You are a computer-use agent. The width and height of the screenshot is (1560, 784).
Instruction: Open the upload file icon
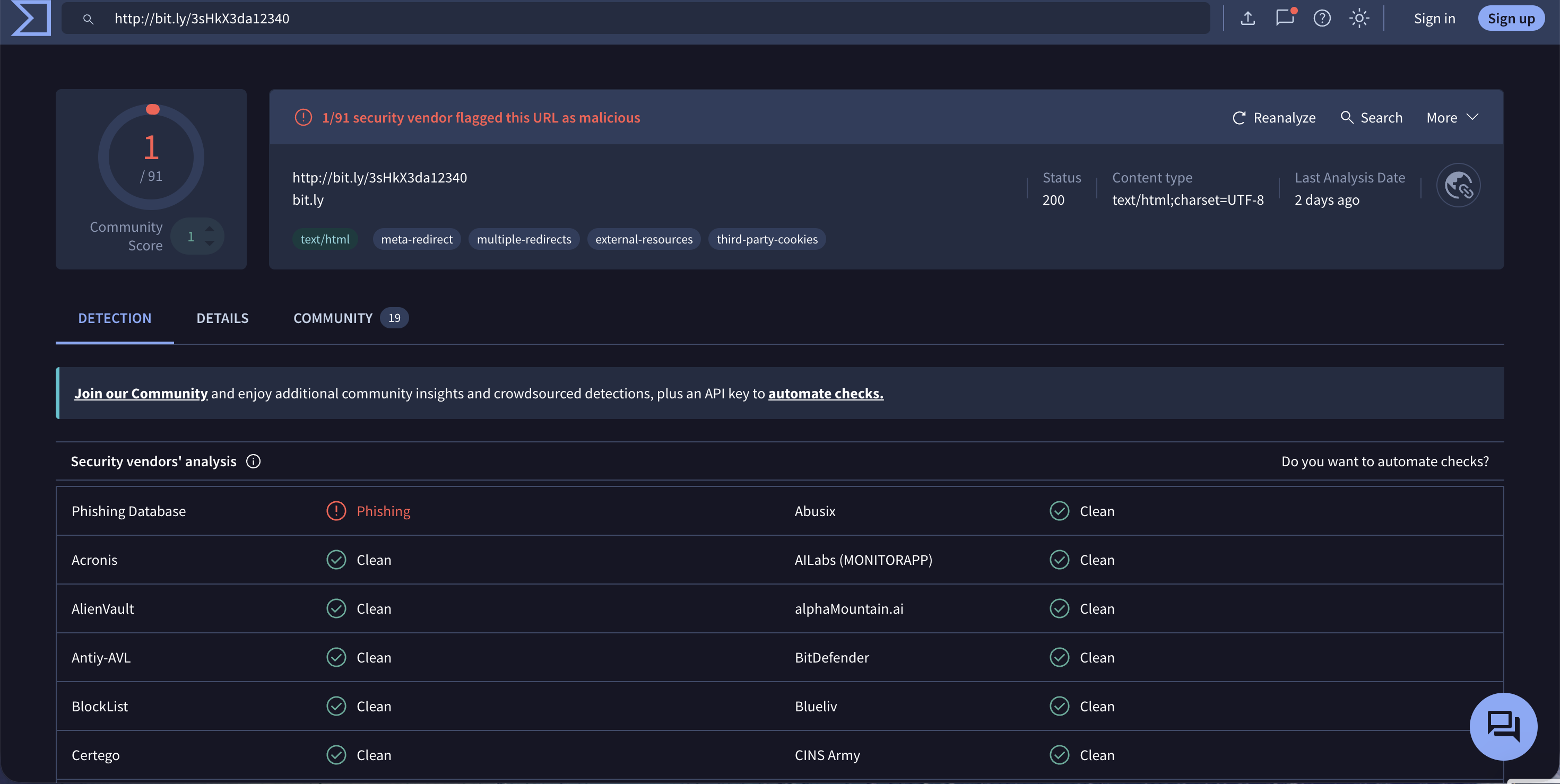(1247, 18)
